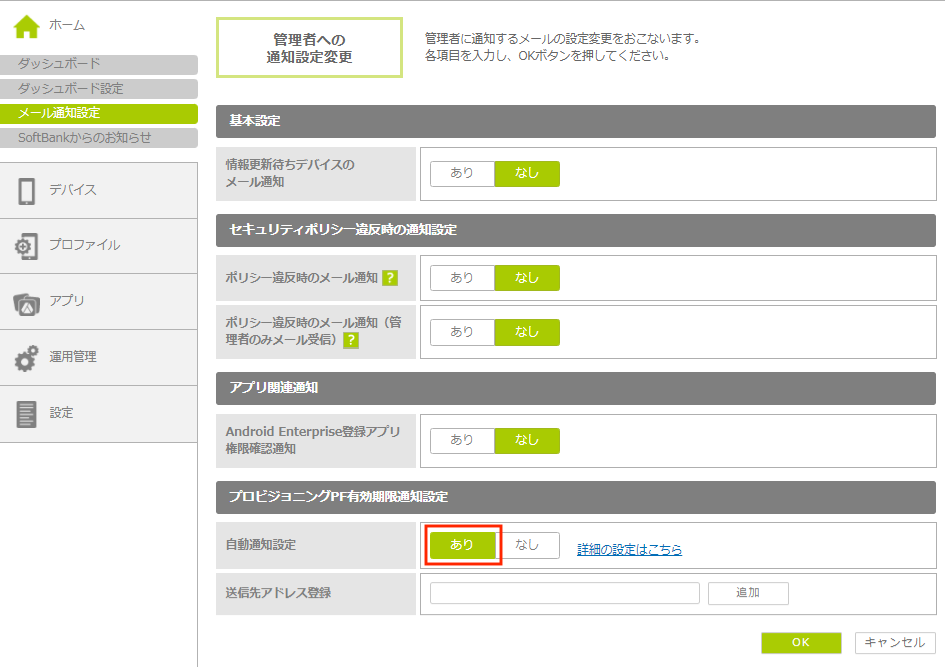Open ダッシュボード menu item
The image size is (945, 667).
(x=98, y=64)
